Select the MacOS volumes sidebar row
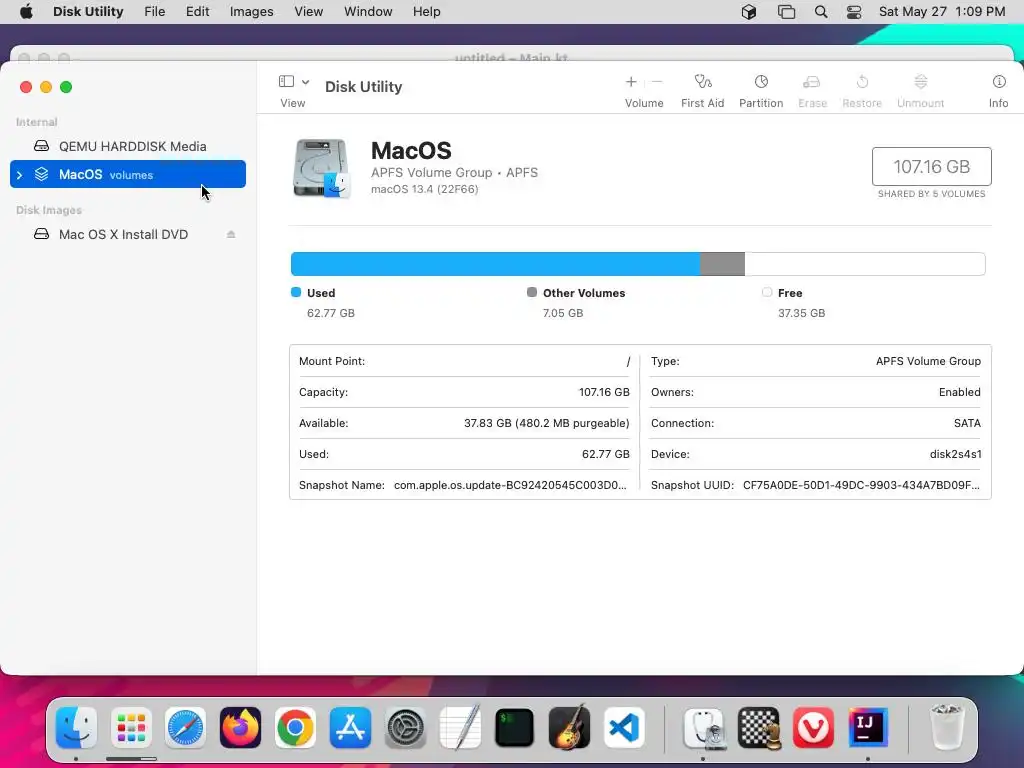Image resolution: width=1024 pixels, height=768 pixels. [x=128, y=174]
